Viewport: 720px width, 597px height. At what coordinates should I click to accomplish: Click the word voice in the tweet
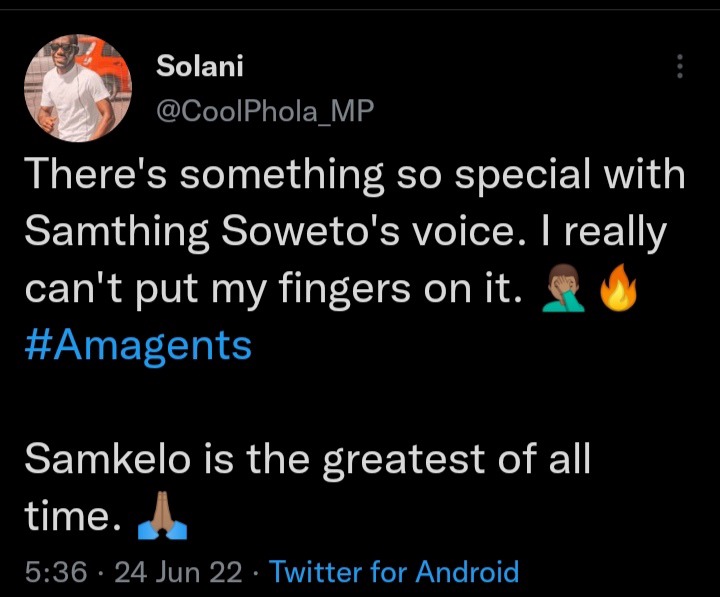pyautogui.click(x=462, y=231)
